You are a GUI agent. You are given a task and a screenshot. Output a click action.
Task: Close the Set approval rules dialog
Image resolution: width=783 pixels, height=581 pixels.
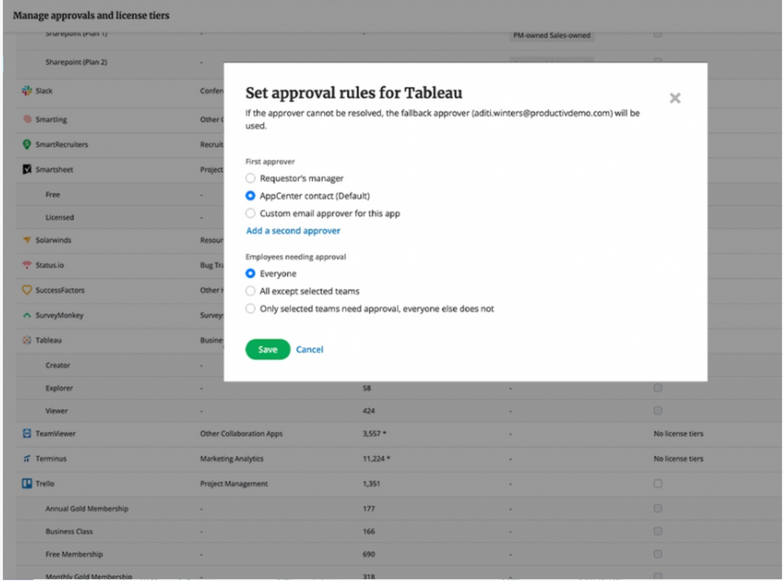point(675,98)
